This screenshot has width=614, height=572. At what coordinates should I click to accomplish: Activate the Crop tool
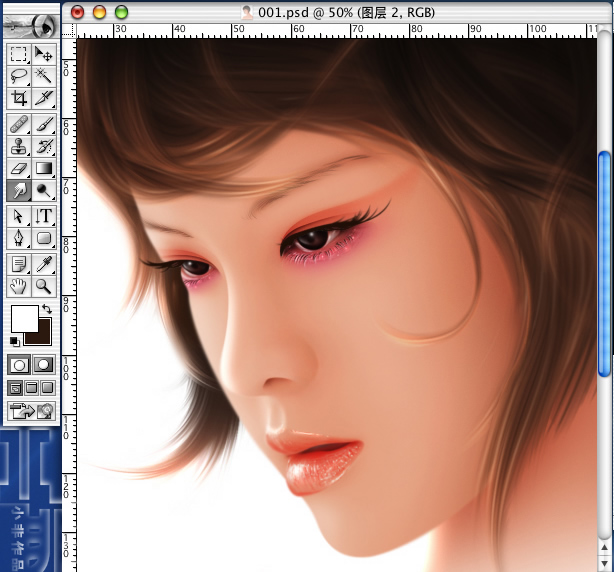18,98
